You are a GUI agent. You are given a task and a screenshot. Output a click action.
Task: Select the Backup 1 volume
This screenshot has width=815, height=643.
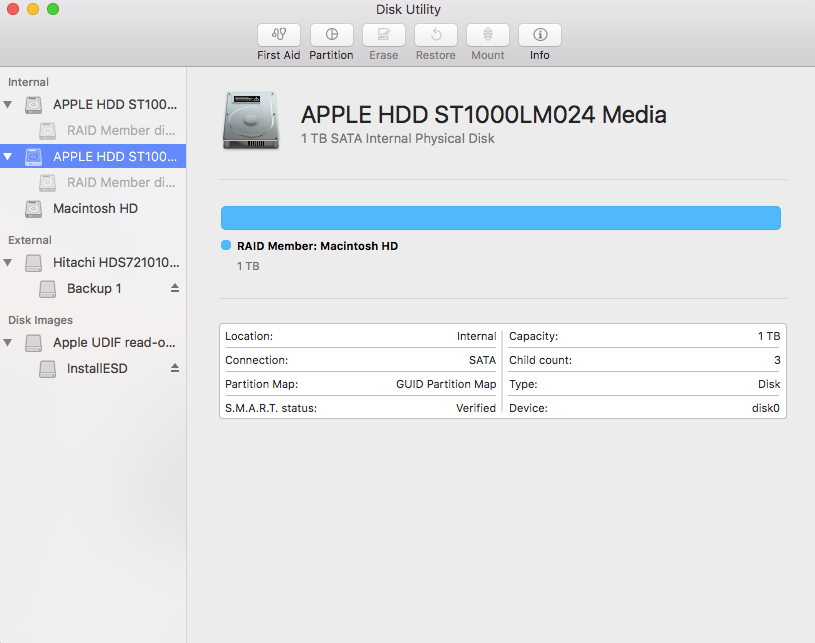pyautogui.click(x=94, y=288)
